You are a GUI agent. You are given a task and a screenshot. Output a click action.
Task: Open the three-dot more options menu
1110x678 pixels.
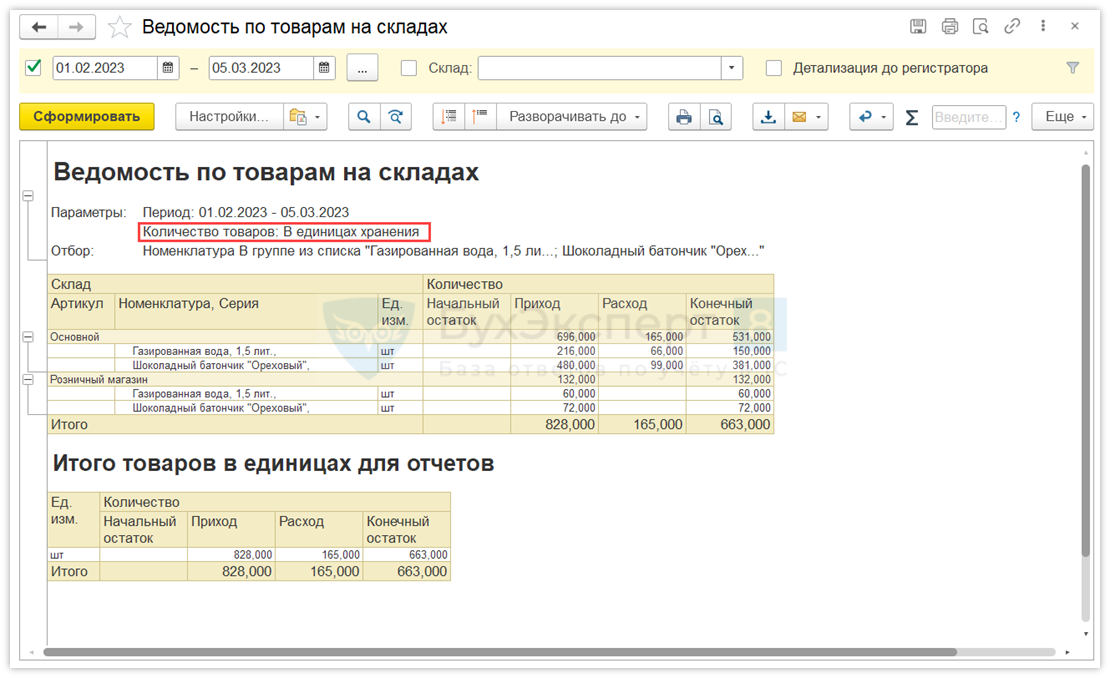(1044, 27)
